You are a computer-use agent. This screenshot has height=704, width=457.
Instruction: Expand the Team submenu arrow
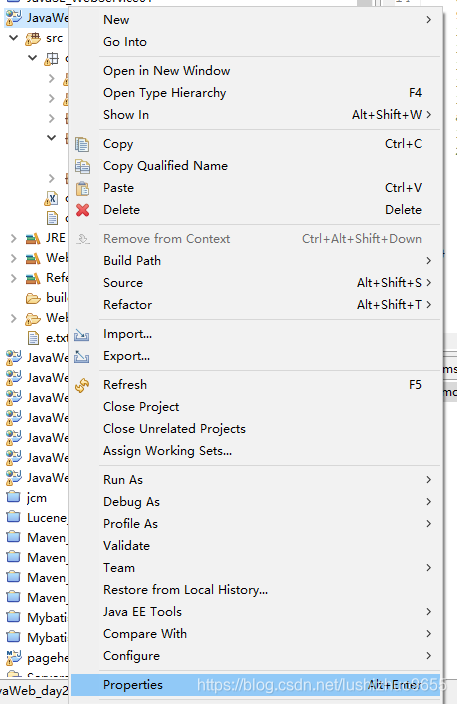coord(429,568)
